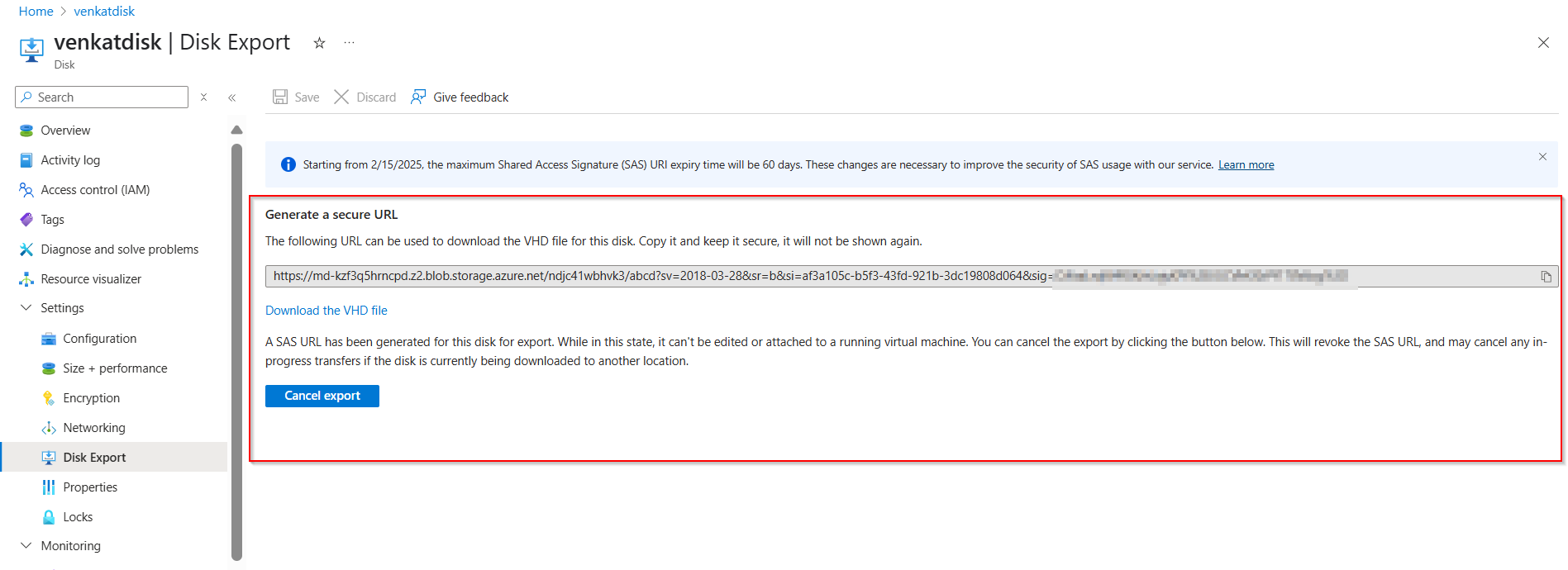Click the Give feedback person icon

[x=418, y=97]
